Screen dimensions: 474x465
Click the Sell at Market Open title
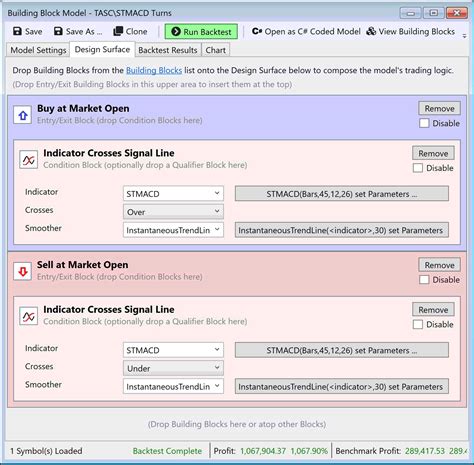(x=82, y=265)
